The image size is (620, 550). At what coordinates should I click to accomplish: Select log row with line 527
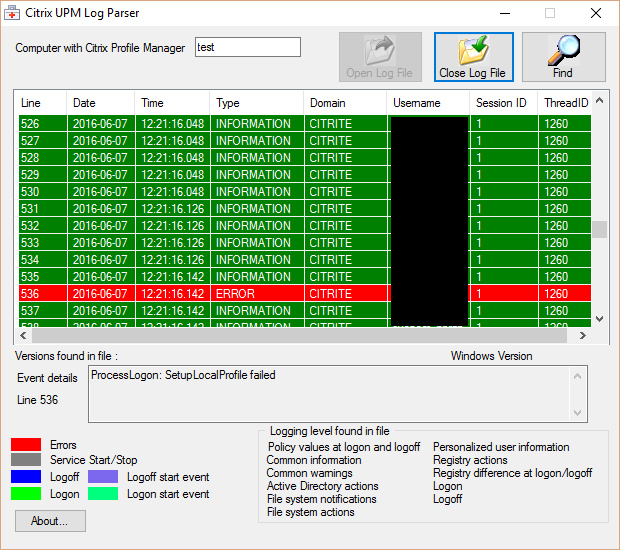tap(305, 140)
